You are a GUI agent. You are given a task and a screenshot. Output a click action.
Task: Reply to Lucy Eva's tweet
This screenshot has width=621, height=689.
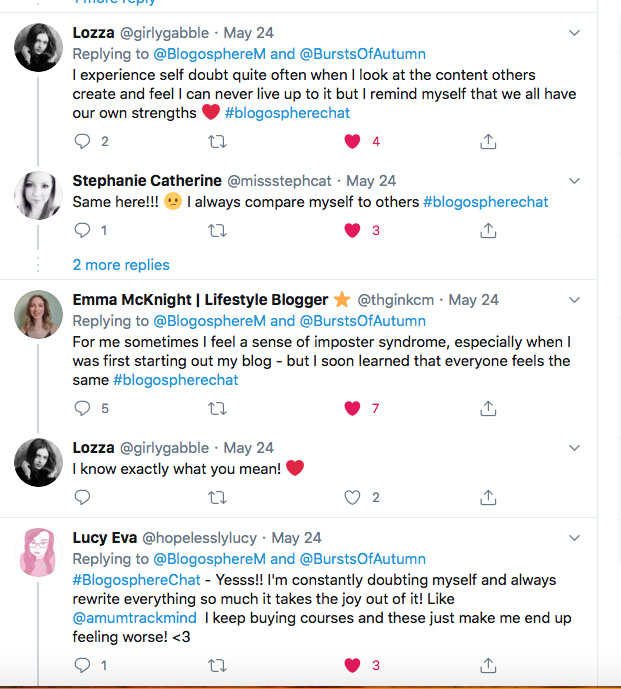tap(82, 665)
